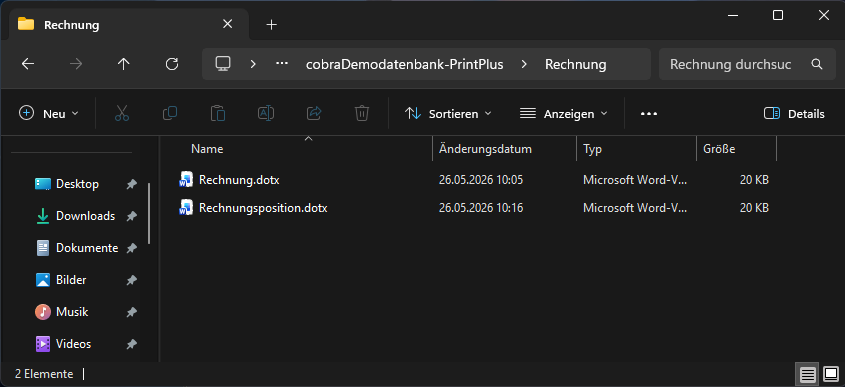
Task: Close the Rechnung tab
Action: (228, 24)
